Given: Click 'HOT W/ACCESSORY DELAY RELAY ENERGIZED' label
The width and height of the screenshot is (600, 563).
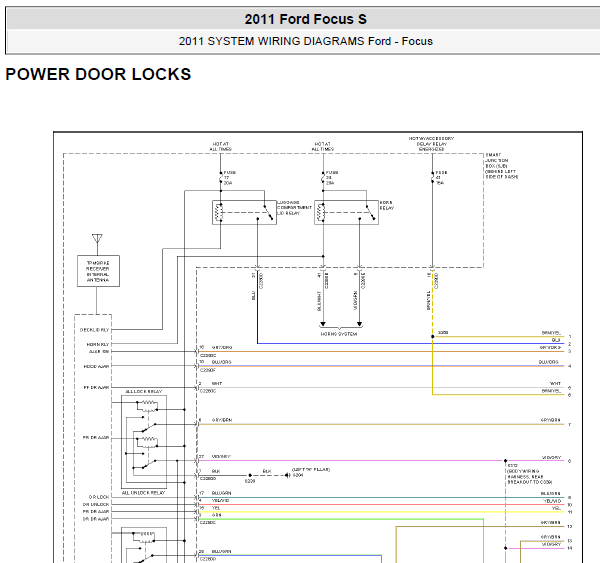Looking at the screenshot, I should [431, 144].
